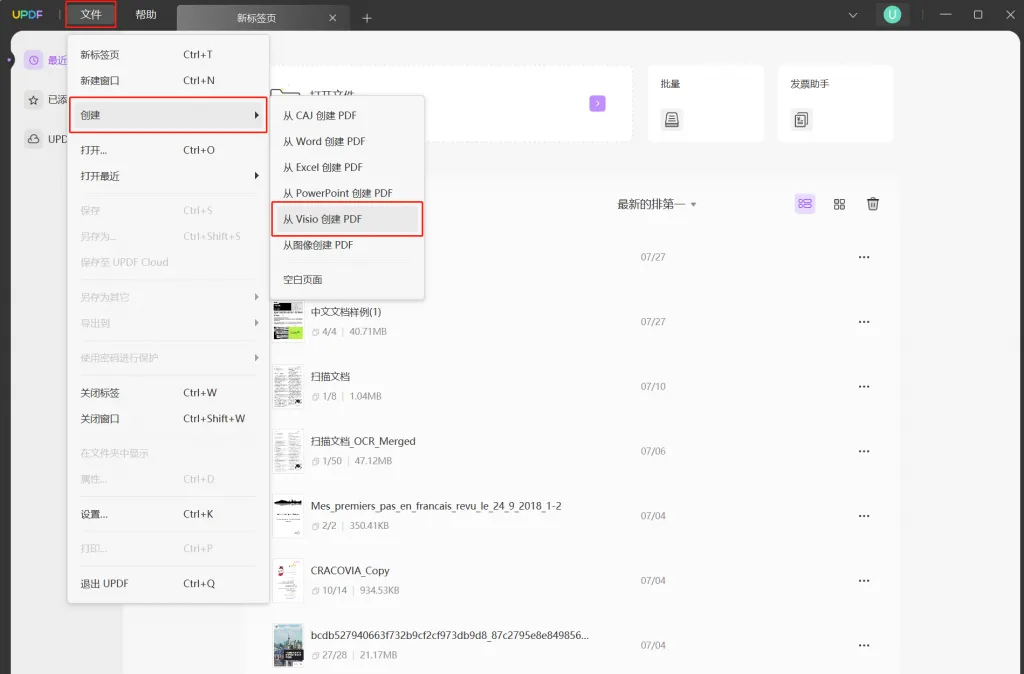Switch to grid view layout
The image size is (1024, 674).
tap(839, 204)
